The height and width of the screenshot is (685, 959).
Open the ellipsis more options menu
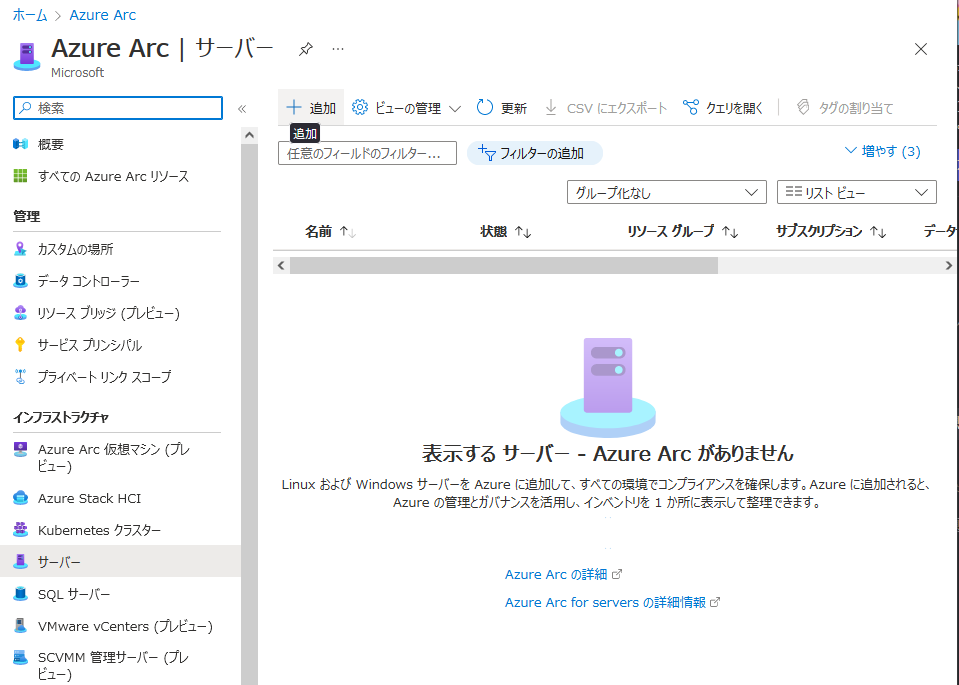pos(338,49)
